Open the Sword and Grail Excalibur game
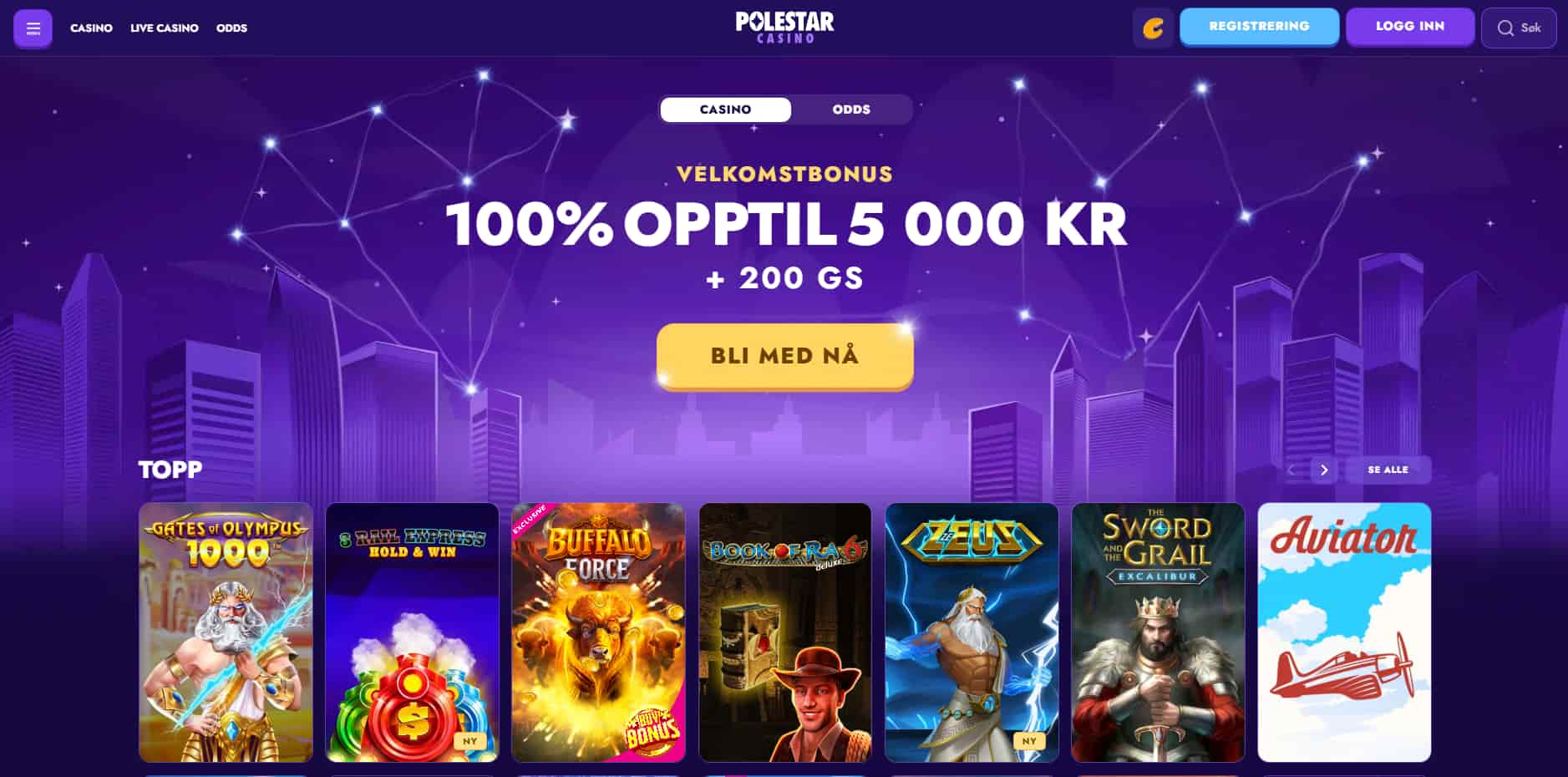This screenshot has height=777, width=1568. click(x=1158, y=632)
